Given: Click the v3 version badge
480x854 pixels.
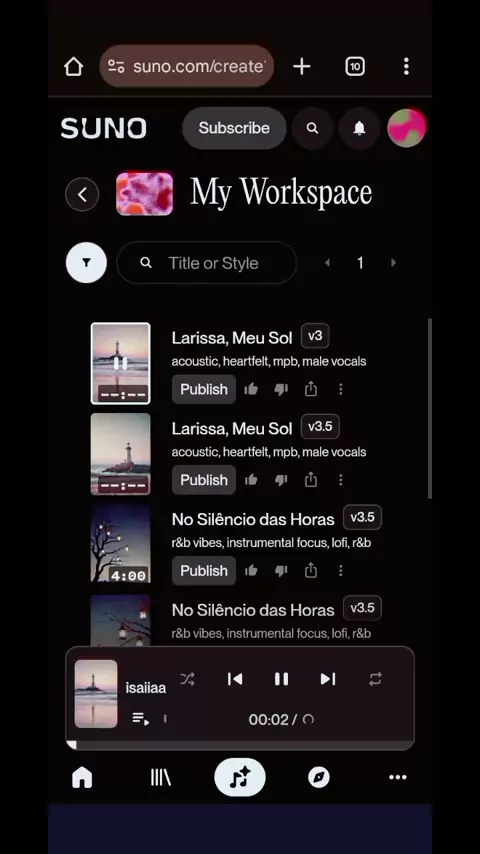Looking at the screenshot, I should [x=315, y=336].
